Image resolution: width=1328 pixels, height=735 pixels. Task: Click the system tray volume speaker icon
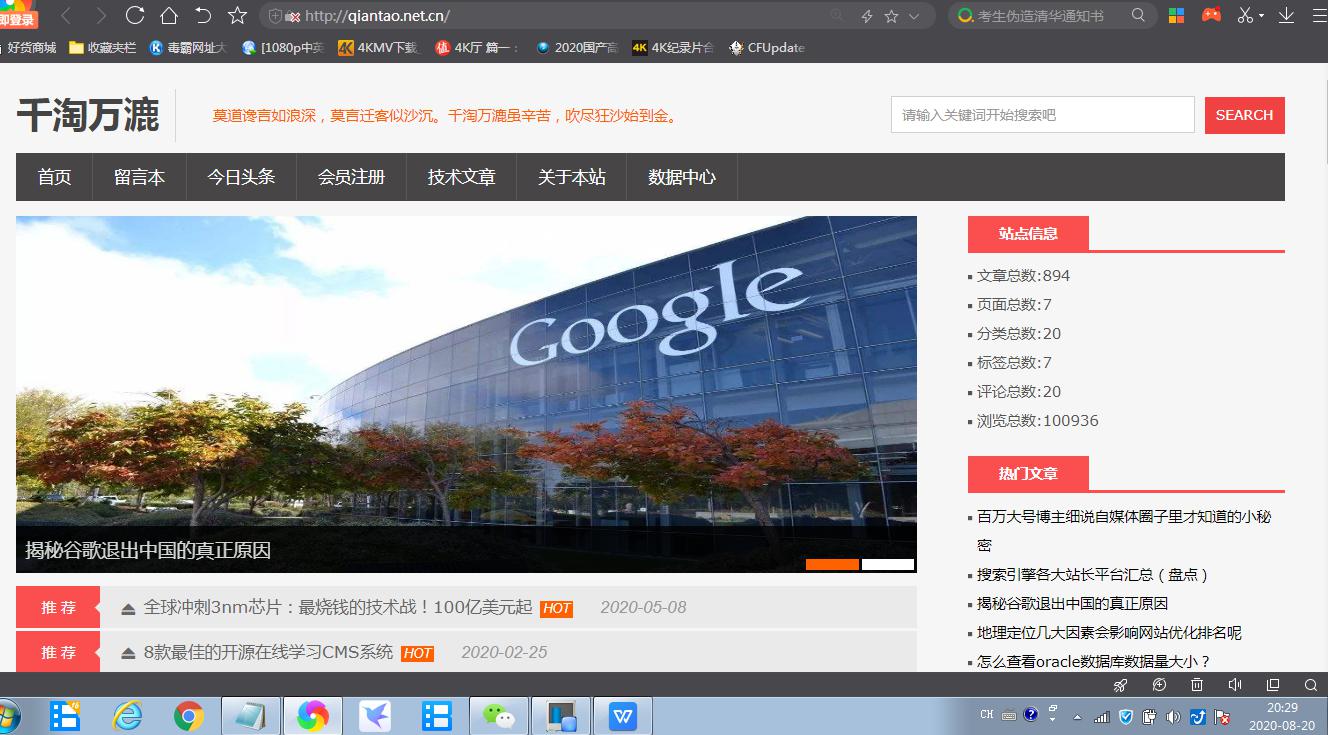(1173, 716)
